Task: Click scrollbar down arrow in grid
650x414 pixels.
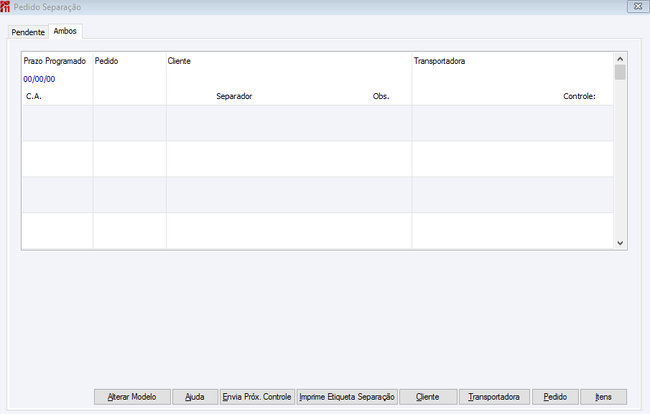Action: pyautogui.click(x=620, y=243)
